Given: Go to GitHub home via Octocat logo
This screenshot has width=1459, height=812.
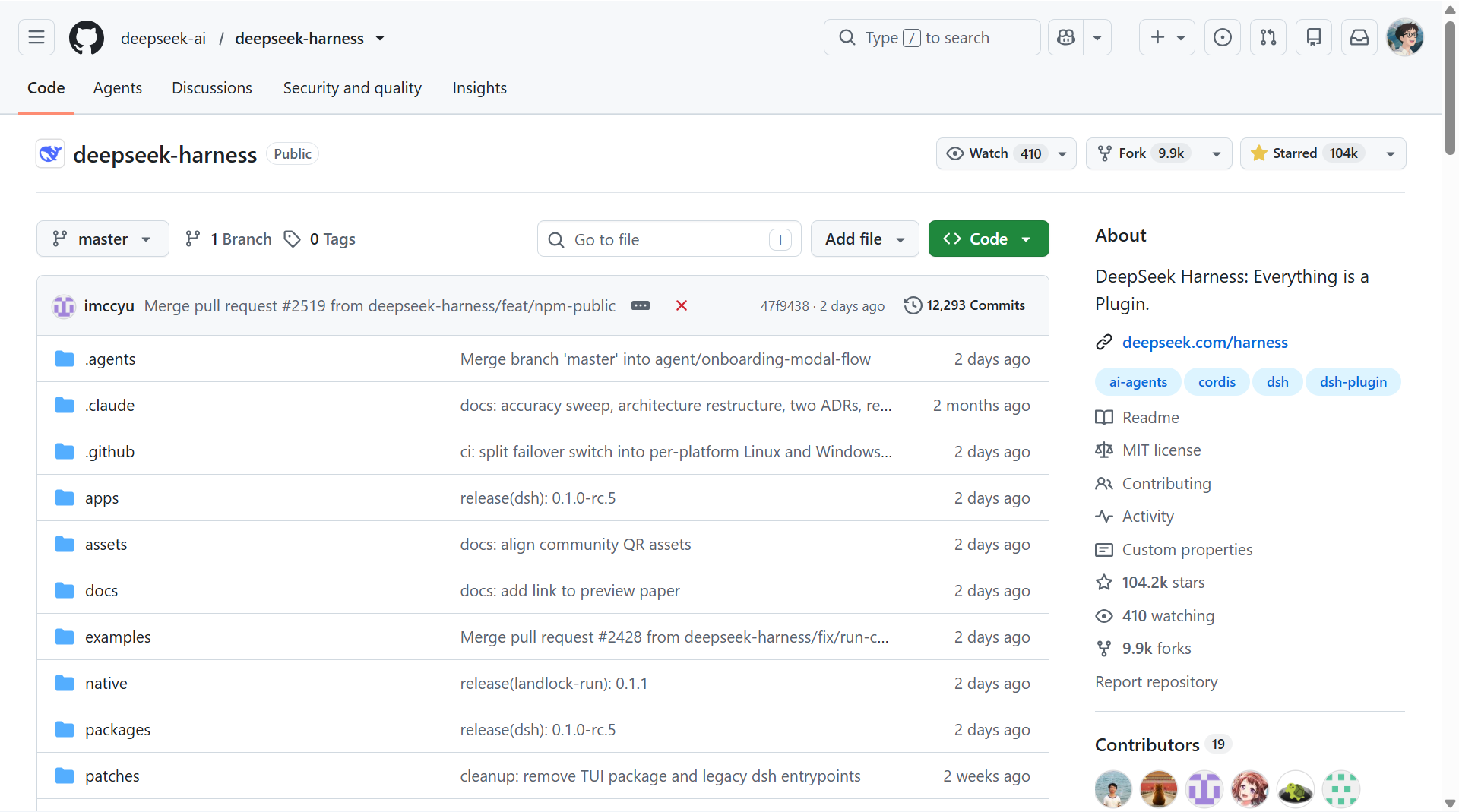Looking at the screenshot, I should [87, 38].
